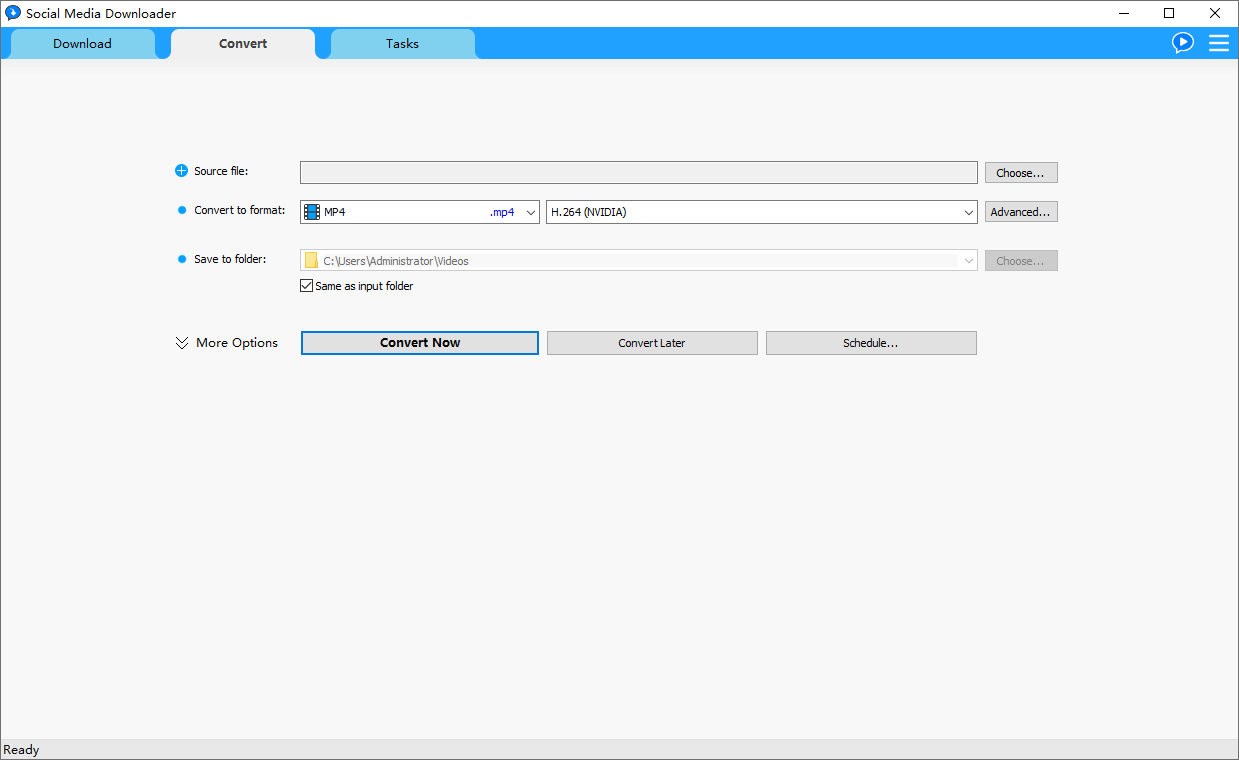Click the MP4 film strip icon
Screen dimensions: 1239x760
pos(313,212)
